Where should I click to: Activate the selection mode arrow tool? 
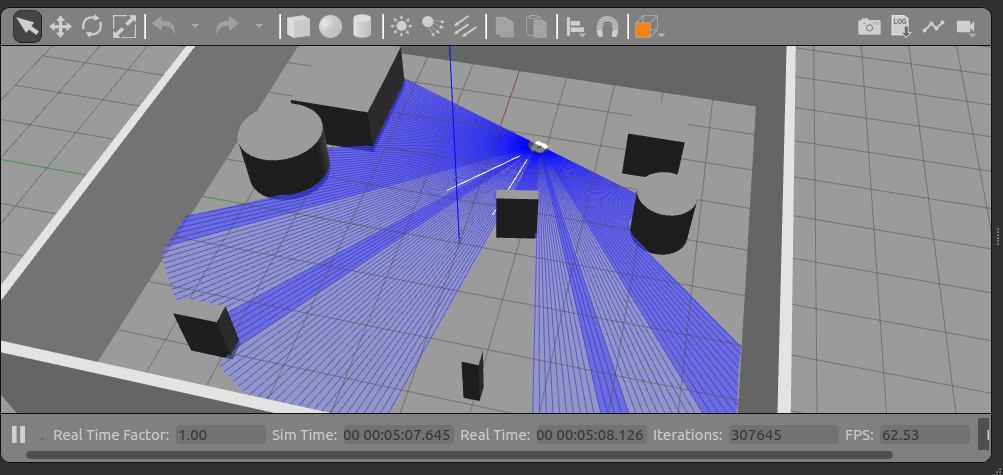27,27
